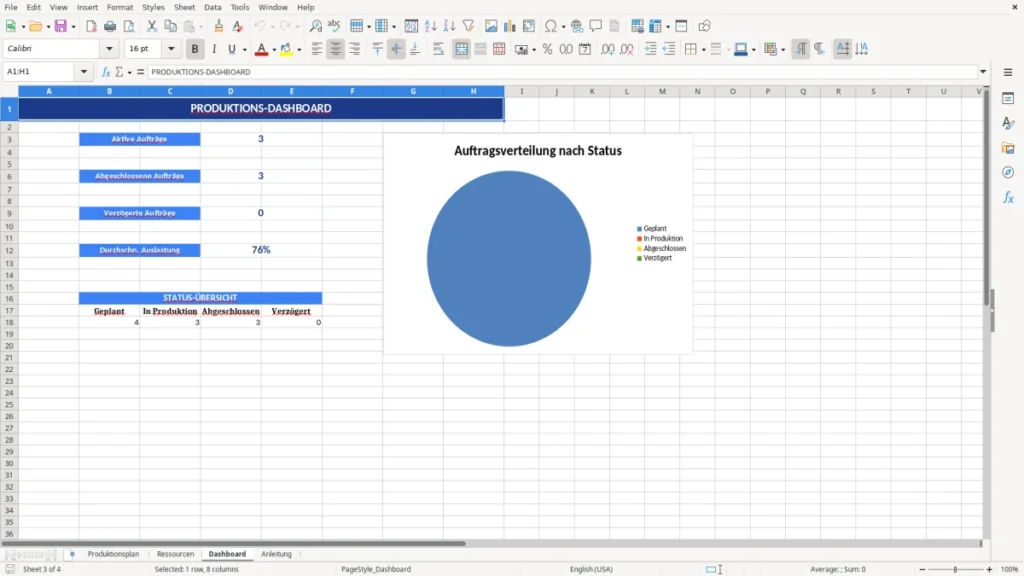Viewport: 1024px width, 576px height.
Task: Open sidebar Gallery icon
Action: coord(1008,148)
